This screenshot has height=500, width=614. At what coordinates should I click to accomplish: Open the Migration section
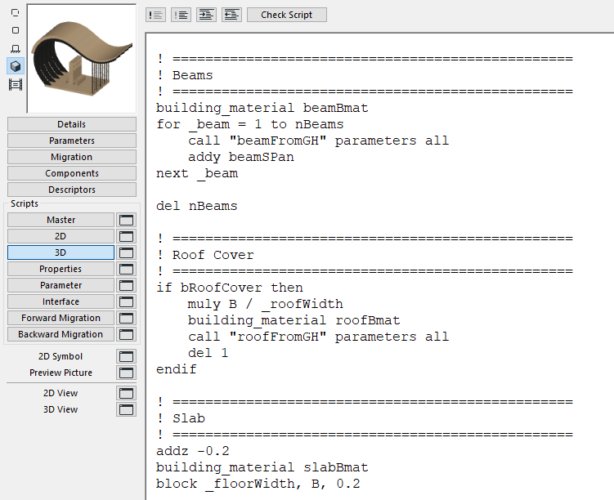click(71, 157)
